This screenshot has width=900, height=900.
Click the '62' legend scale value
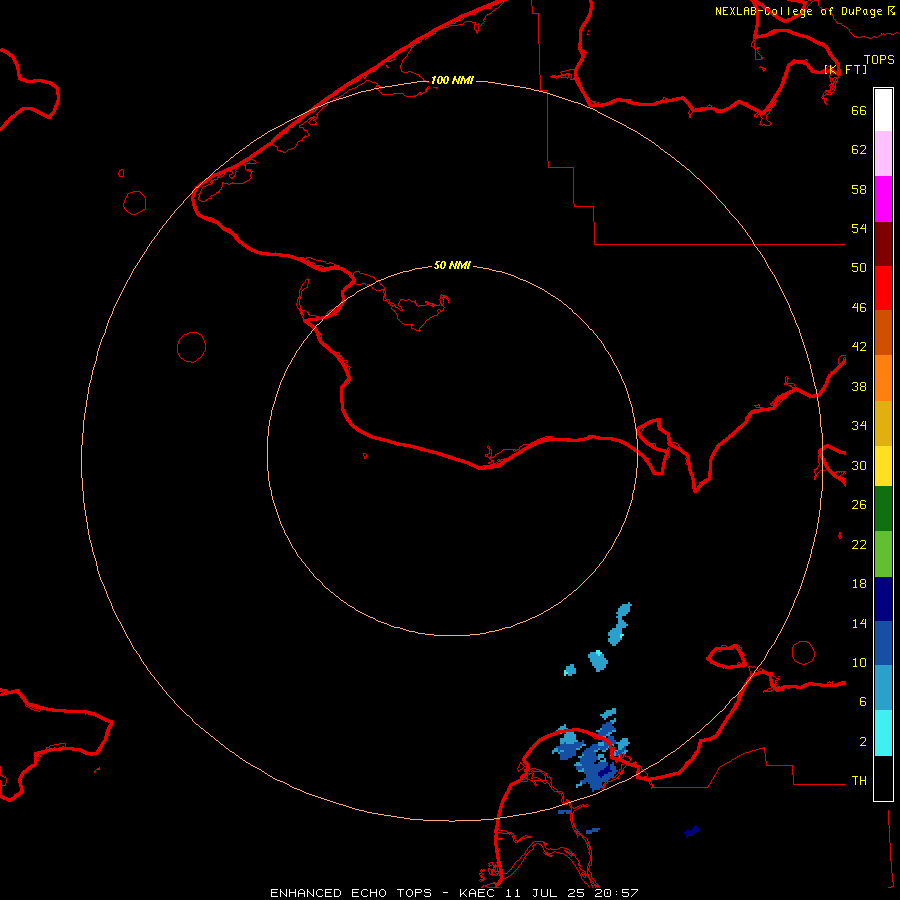[859, 150]
